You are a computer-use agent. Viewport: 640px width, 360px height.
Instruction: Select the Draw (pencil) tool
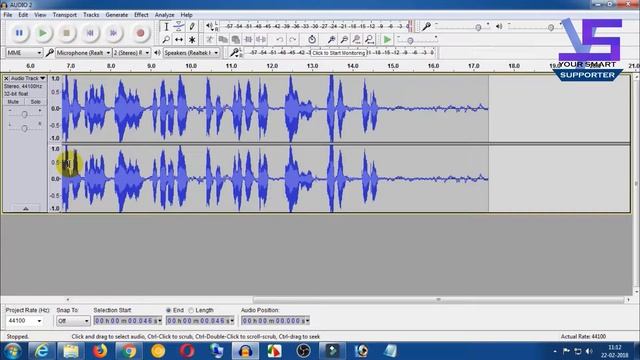(192, 27)
